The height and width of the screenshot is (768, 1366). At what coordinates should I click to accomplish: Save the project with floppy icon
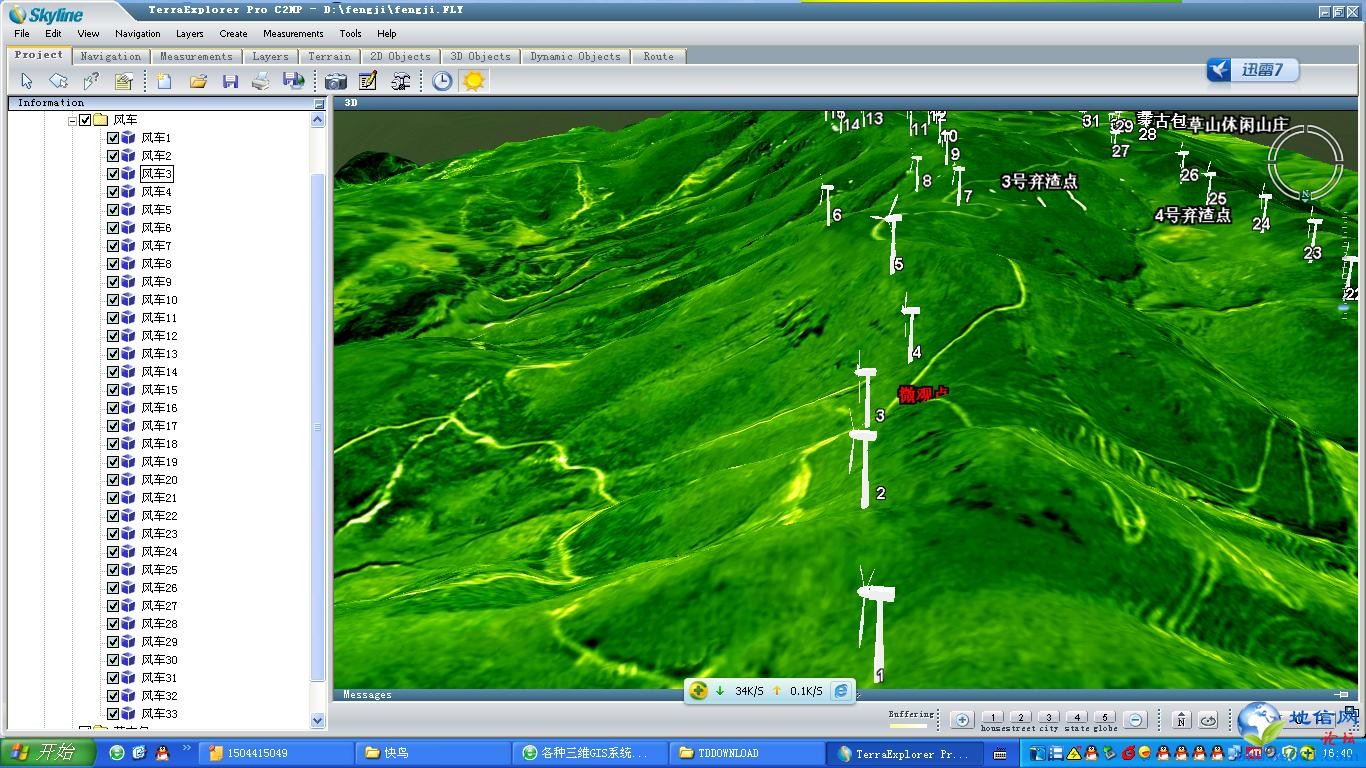click(x=230, y=81)
